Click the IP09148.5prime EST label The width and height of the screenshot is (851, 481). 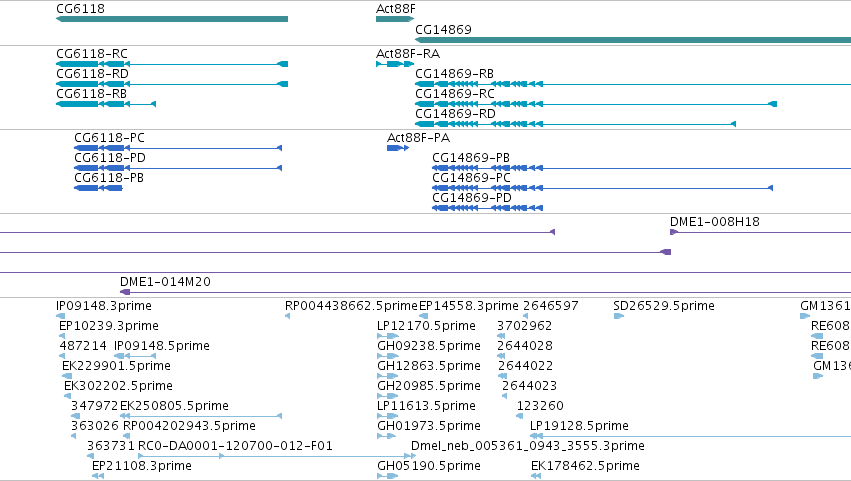(162, 346)
